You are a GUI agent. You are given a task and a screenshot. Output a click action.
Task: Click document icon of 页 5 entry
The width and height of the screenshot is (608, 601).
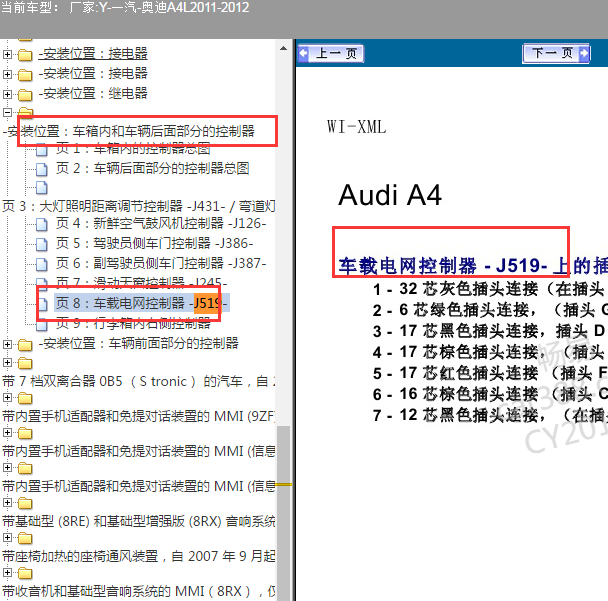click(x=41, y=244)
